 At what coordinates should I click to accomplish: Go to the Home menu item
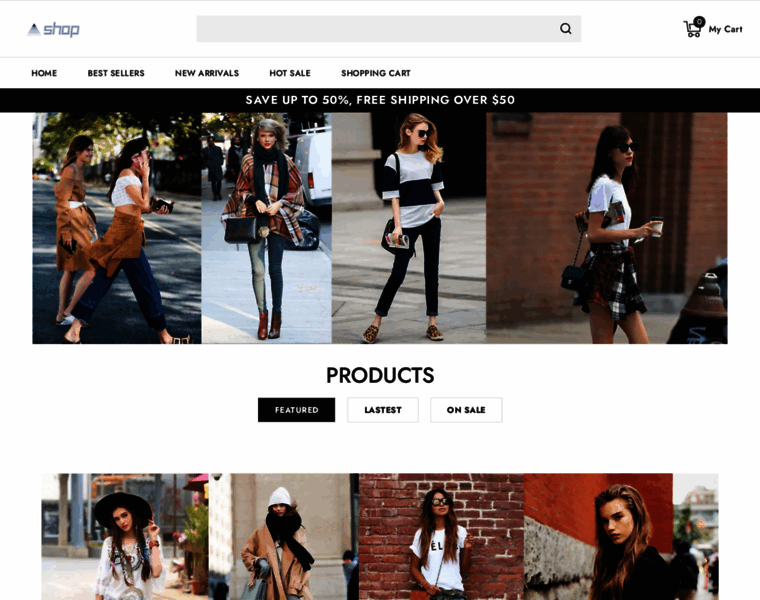tap(44, 73)
